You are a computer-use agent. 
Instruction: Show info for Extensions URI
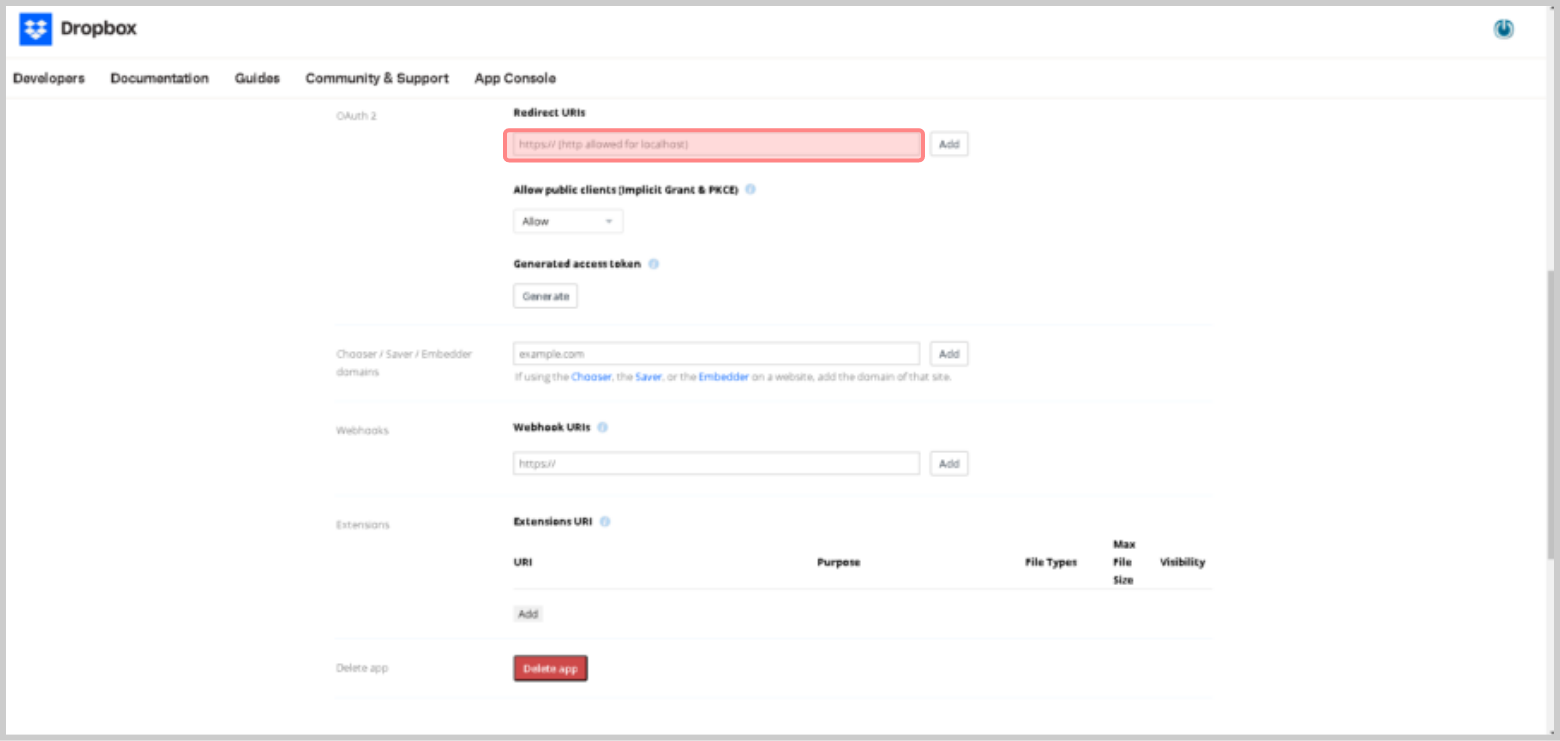click(605, 521)
